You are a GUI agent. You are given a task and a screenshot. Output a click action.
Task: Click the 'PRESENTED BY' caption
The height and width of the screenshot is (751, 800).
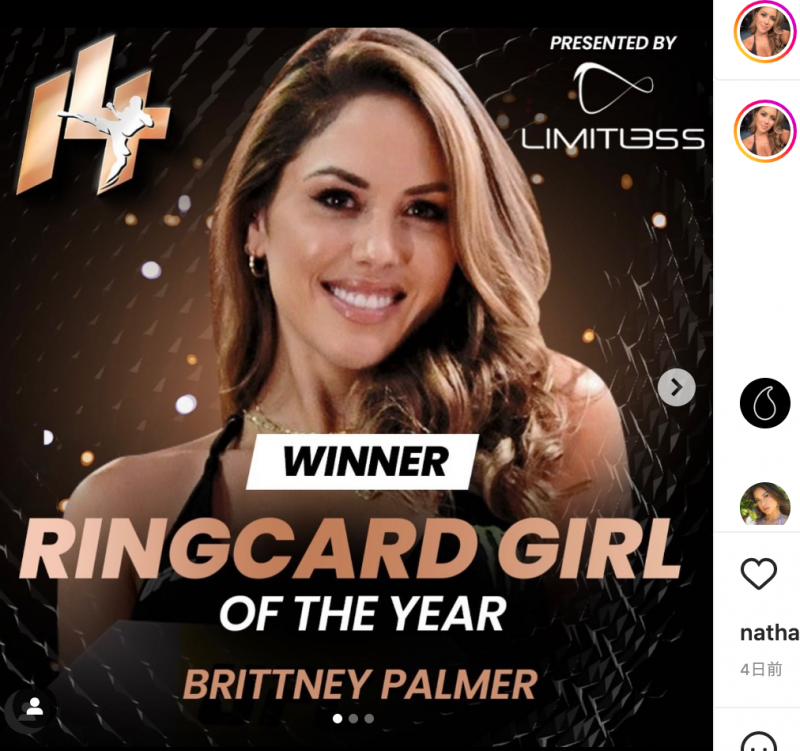pyautogui.click(x=613, y=43)
